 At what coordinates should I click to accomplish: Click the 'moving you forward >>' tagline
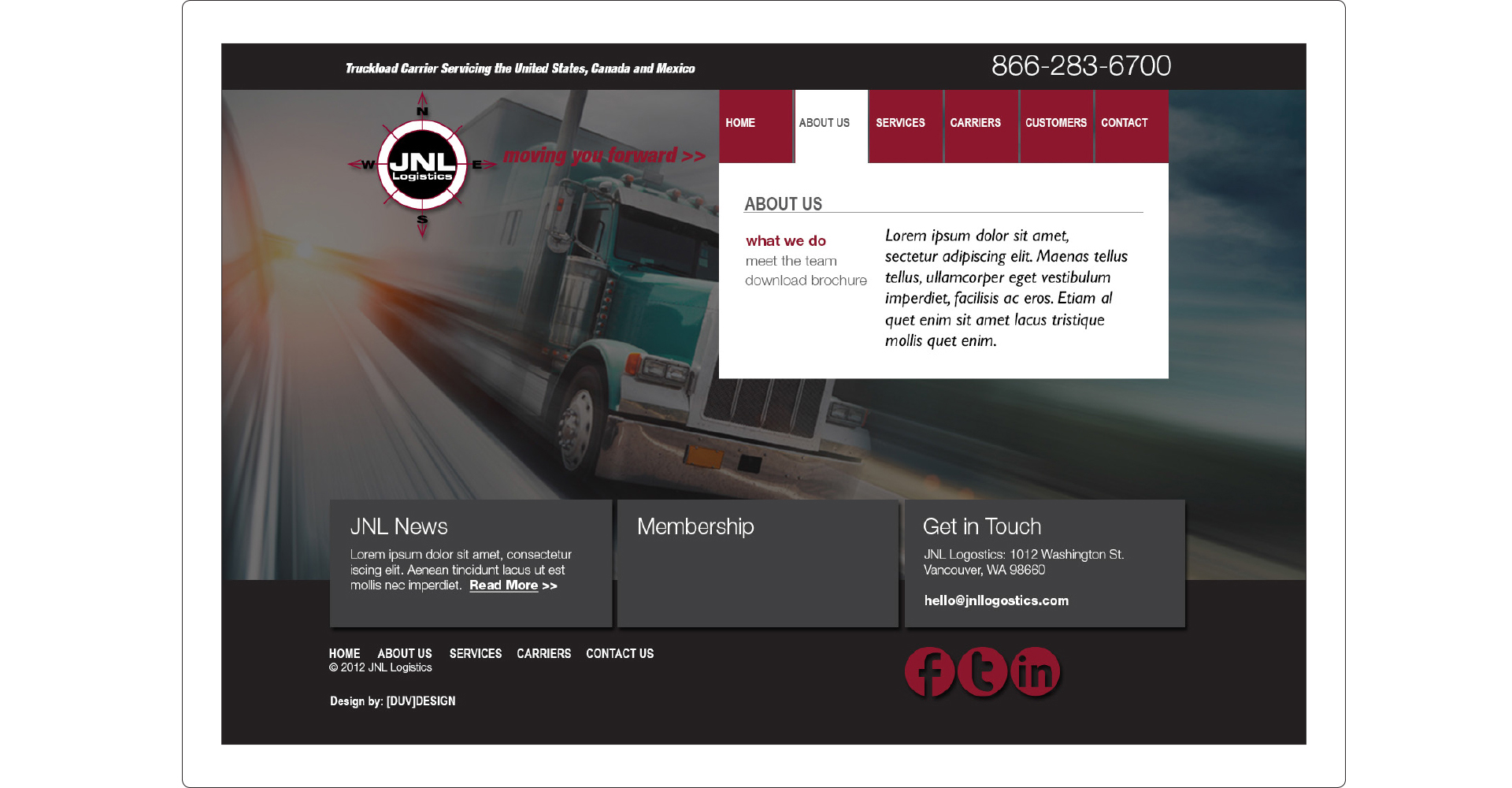coord(604,155)
